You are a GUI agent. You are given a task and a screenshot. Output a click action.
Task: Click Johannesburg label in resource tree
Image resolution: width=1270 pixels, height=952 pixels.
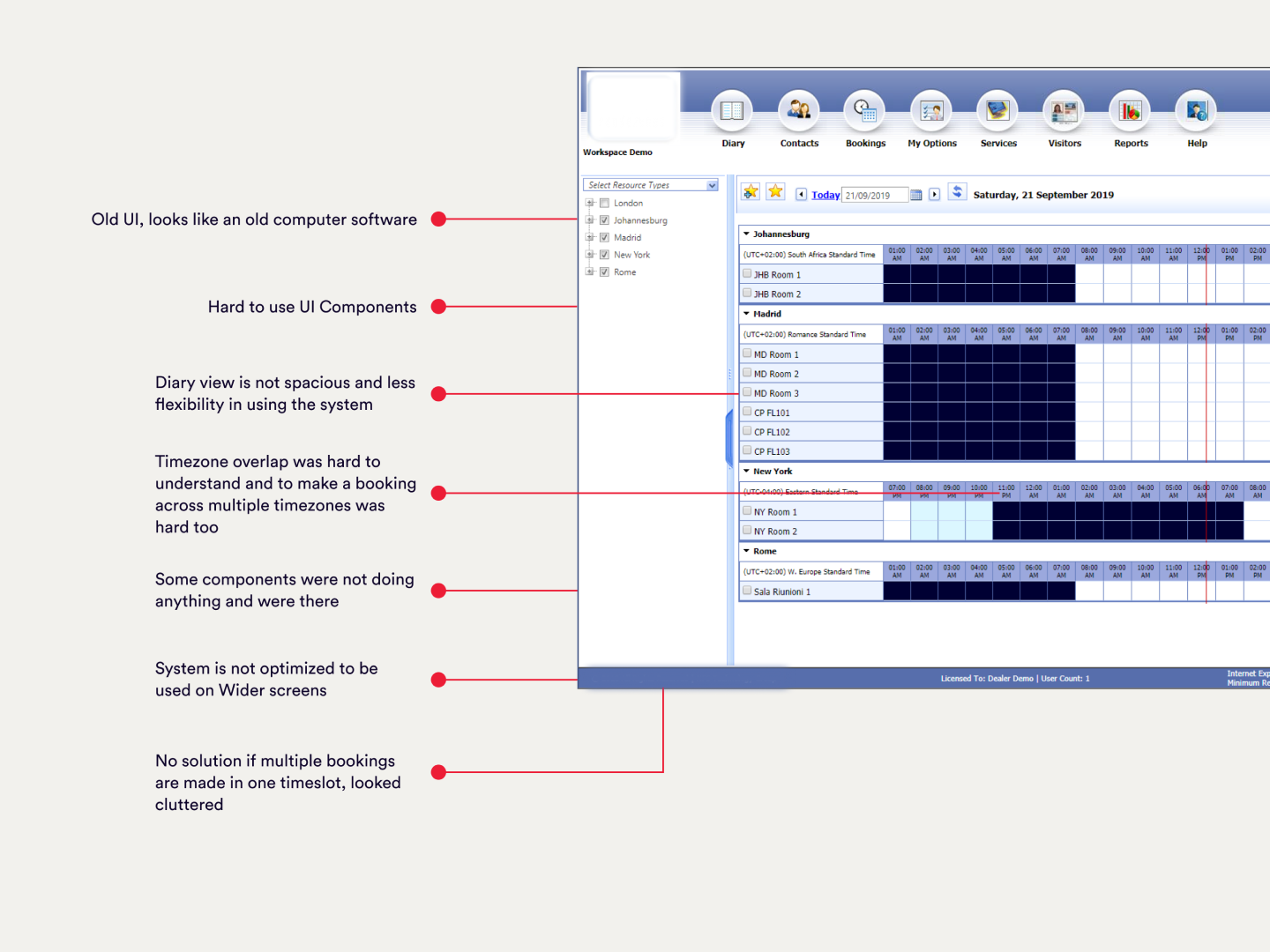[640, 220]
